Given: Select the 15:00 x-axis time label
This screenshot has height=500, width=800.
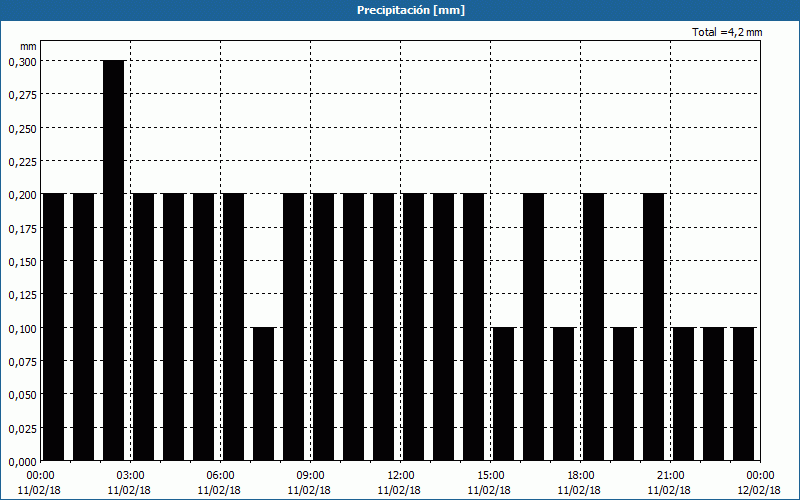Looking at the screenshot, I should (490, 476).
